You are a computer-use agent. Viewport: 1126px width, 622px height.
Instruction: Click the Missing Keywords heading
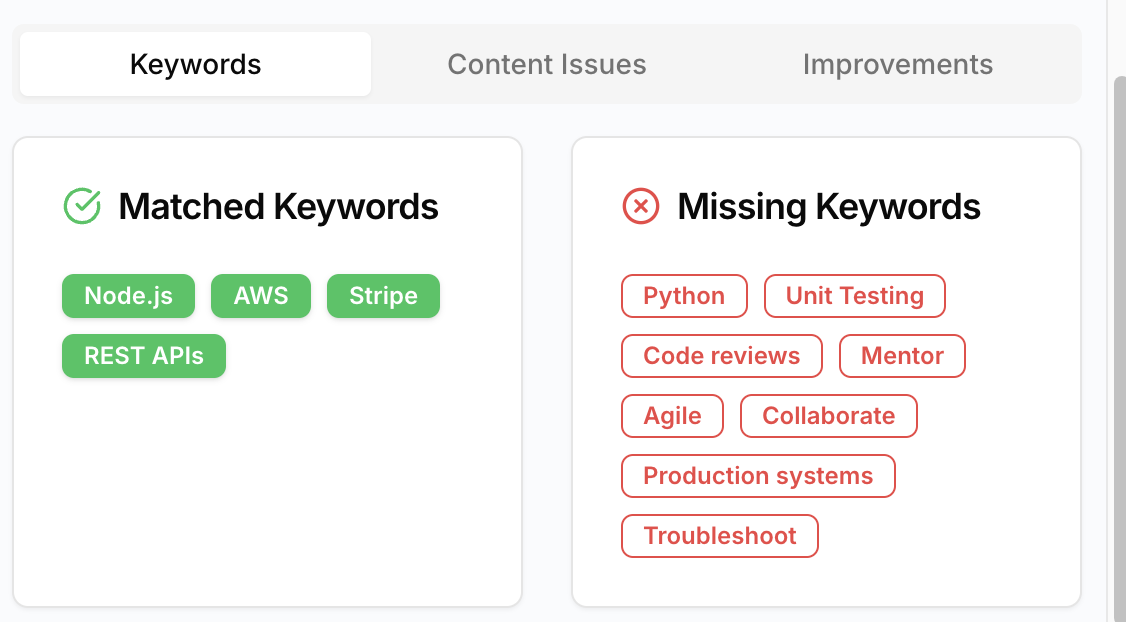pos(829,207)
